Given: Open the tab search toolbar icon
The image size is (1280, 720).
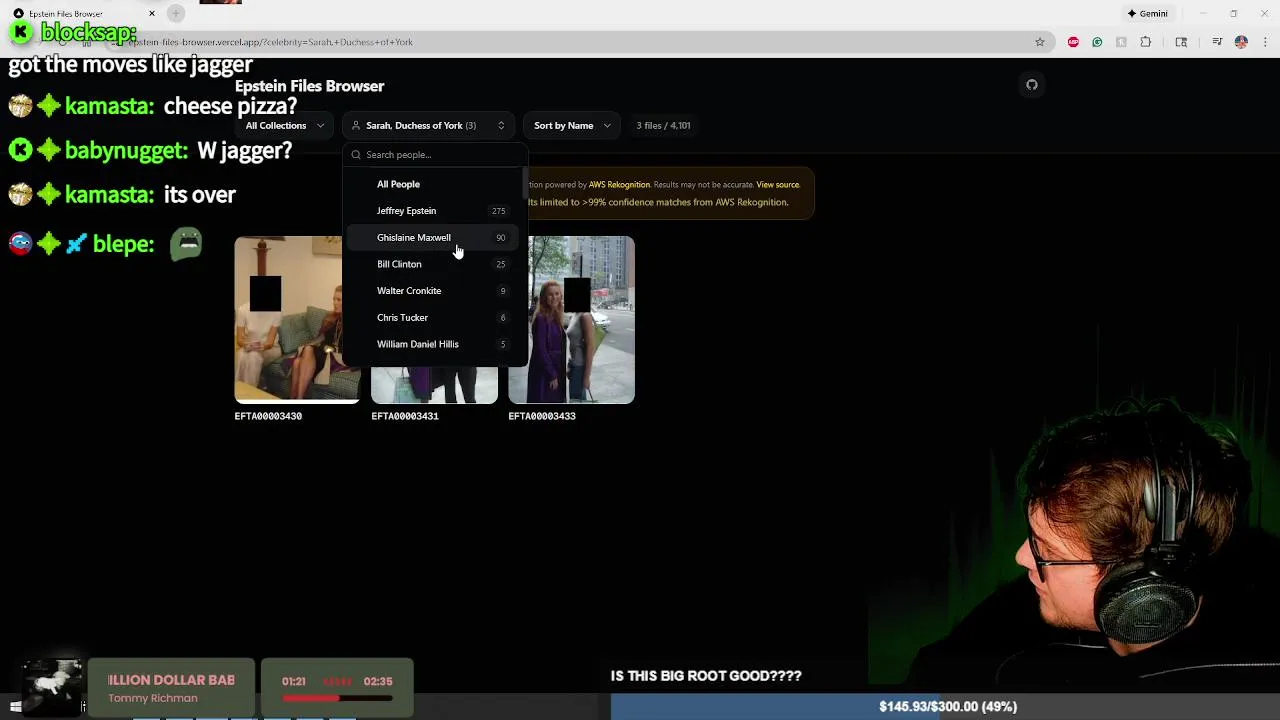Looking at the screenshot, I should [1181, 42].
